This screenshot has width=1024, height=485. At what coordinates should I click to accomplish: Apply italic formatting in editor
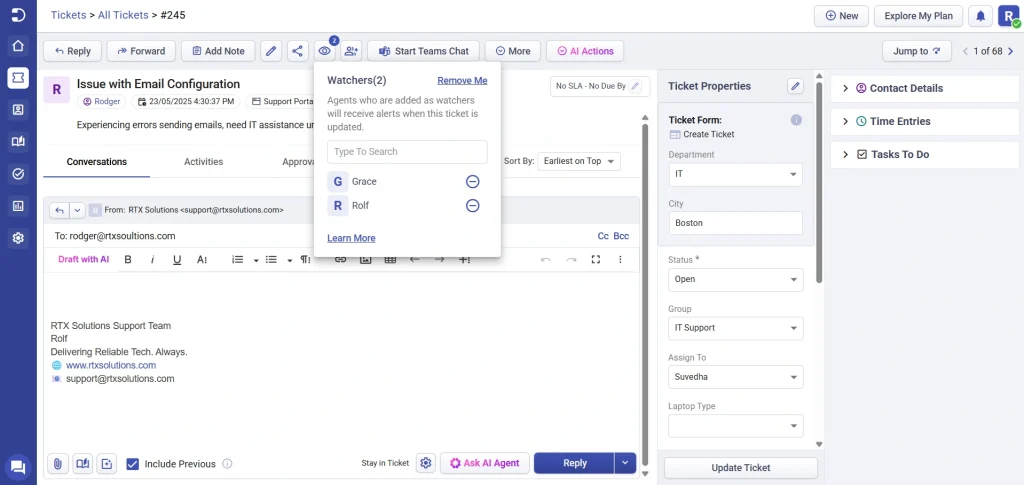(x=152, y=260)
